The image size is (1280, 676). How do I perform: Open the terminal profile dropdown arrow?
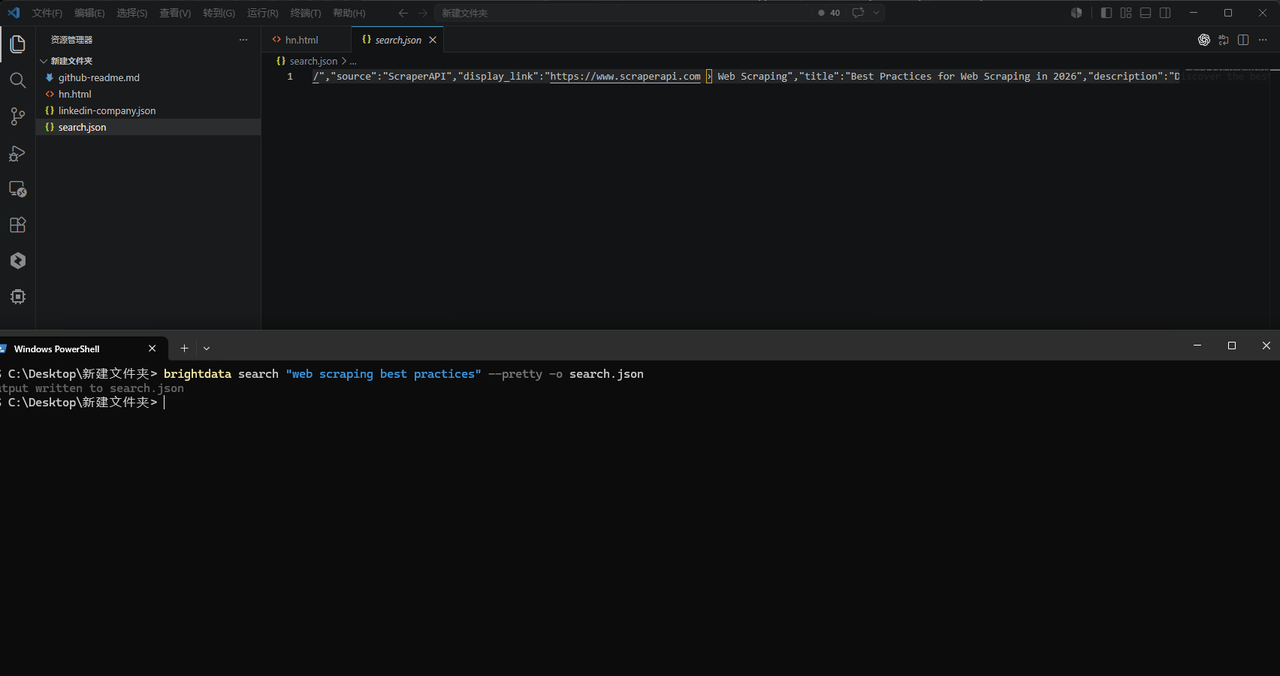(207, 348)
